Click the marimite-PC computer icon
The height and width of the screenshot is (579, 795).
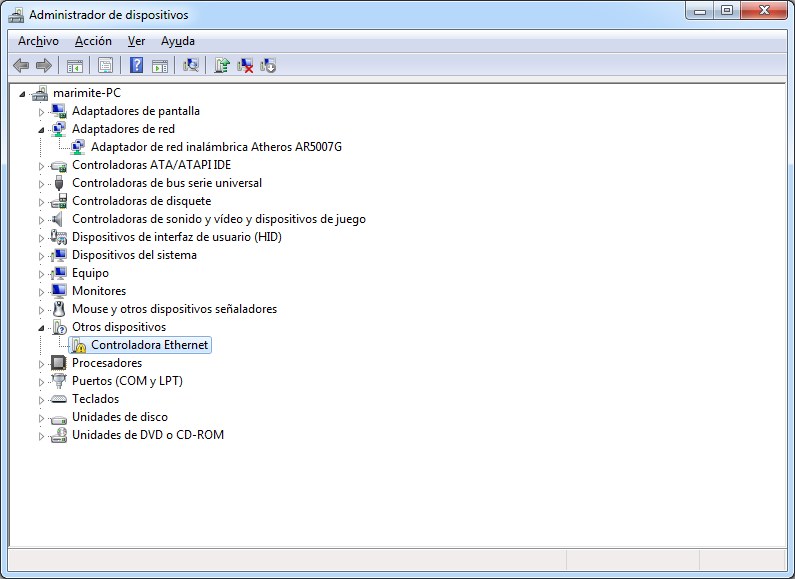click(x=40, y=93)
